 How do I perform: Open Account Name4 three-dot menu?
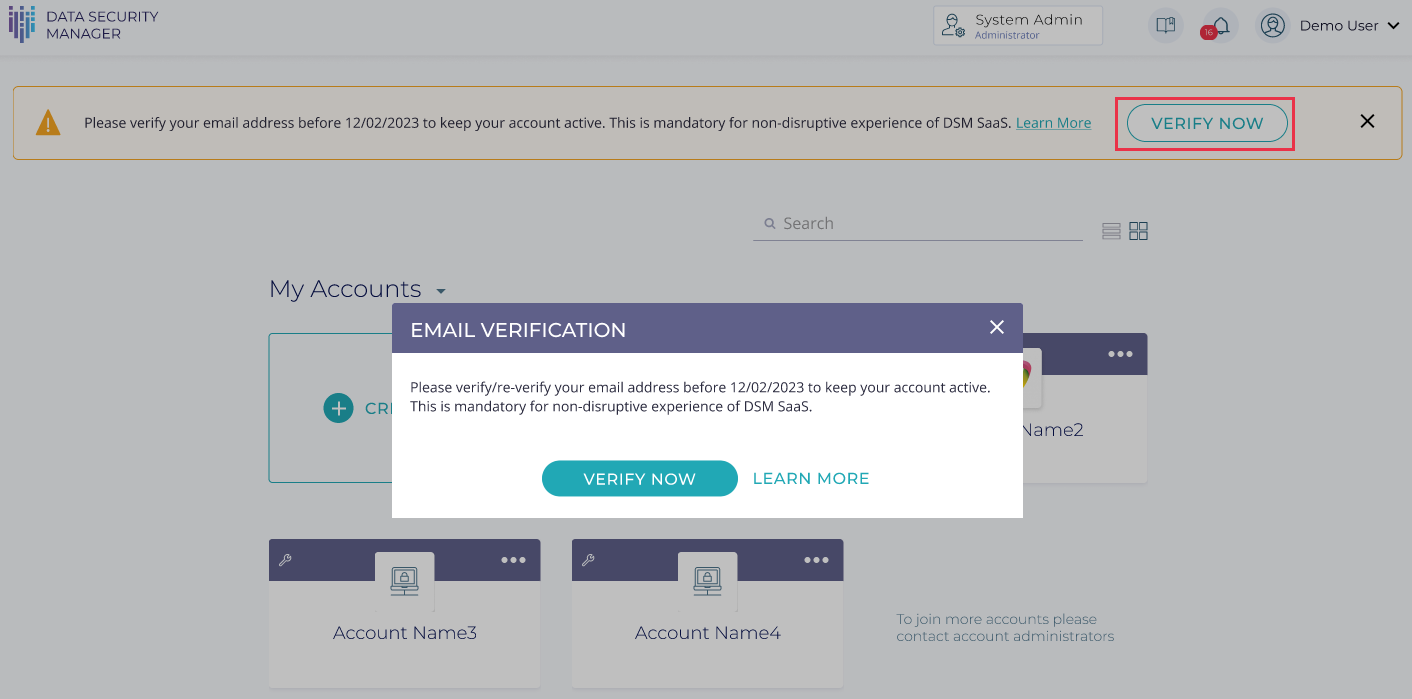pyautogui.click(x=816, y=560)
